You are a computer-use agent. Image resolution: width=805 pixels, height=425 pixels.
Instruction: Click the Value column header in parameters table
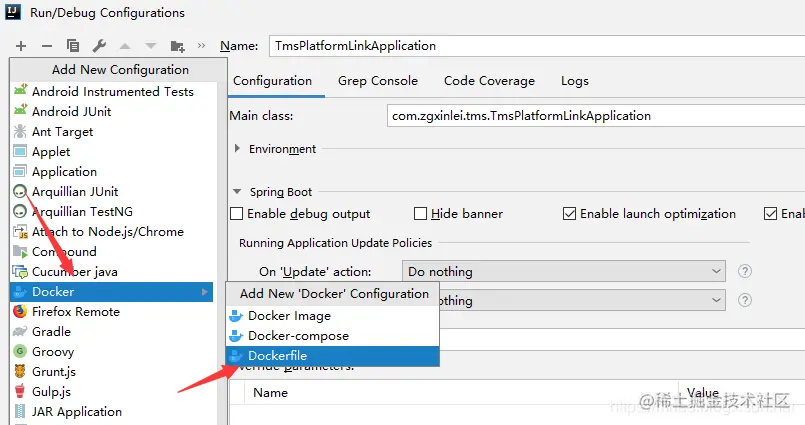click(703, 393)
